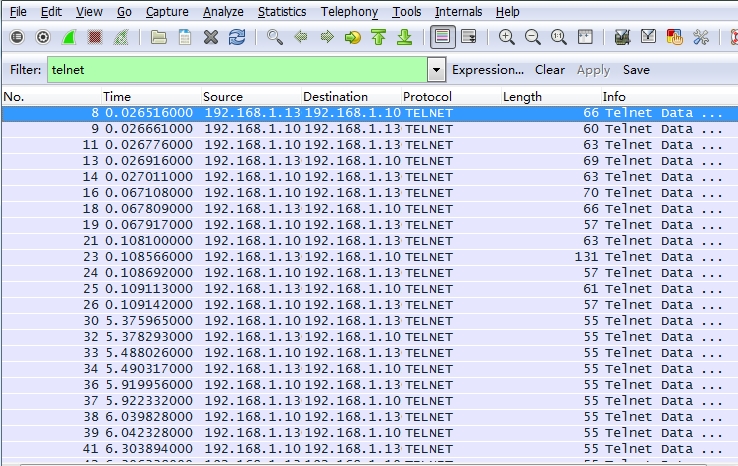Toggle packet list colorize button
The width and height of the screenshot is (738, 466).
point(441,37)
